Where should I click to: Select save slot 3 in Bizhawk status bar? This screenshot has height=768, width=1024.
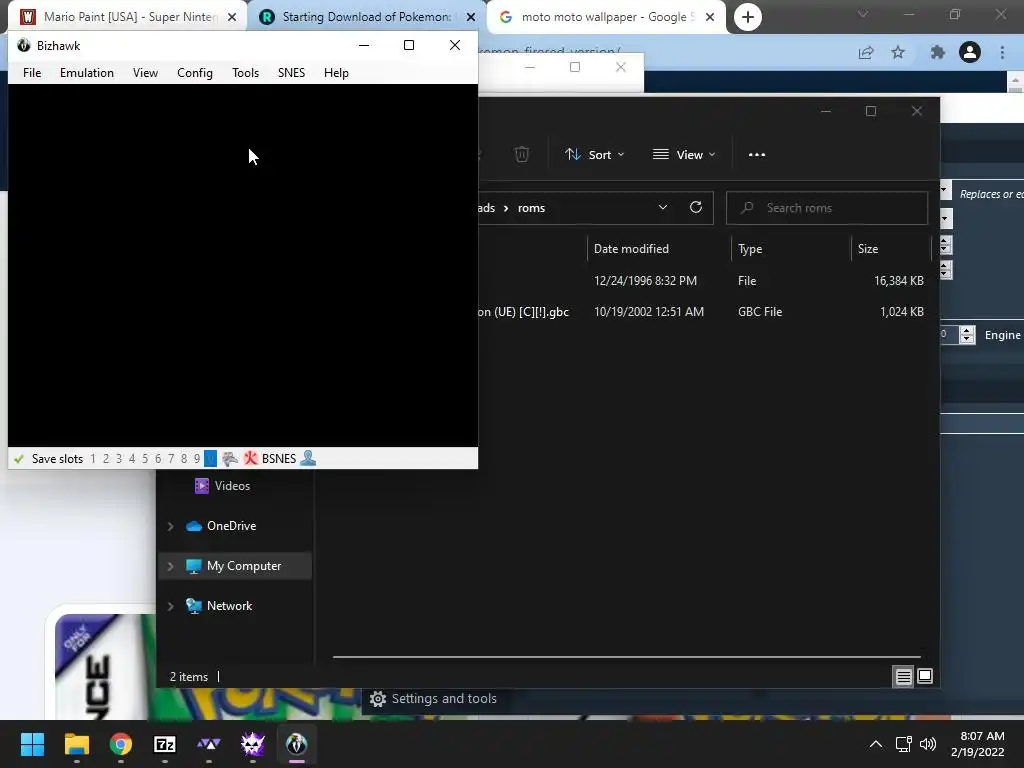[119, 458]
